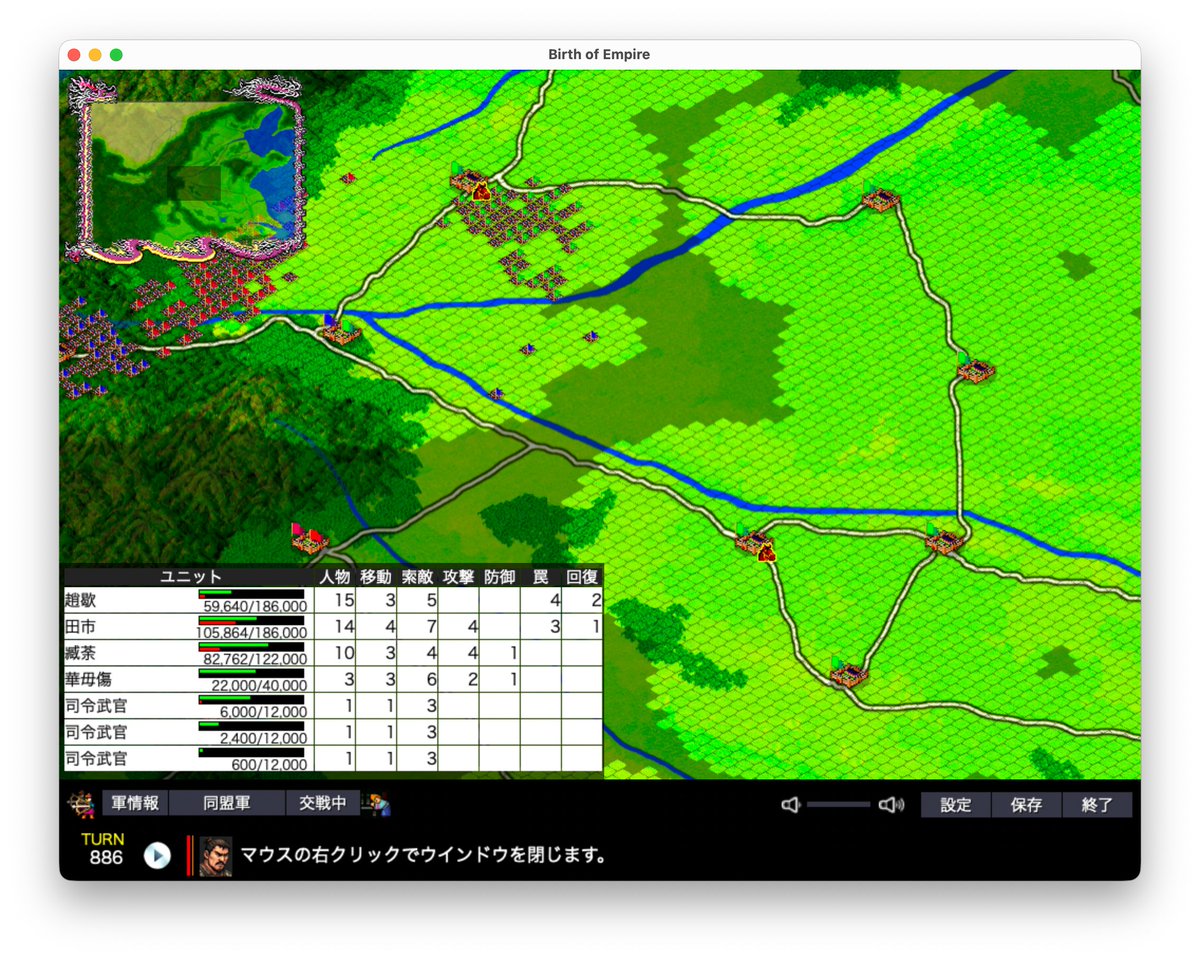
Task: Select the 田市 unit row
Action: (x=332, y=627)
